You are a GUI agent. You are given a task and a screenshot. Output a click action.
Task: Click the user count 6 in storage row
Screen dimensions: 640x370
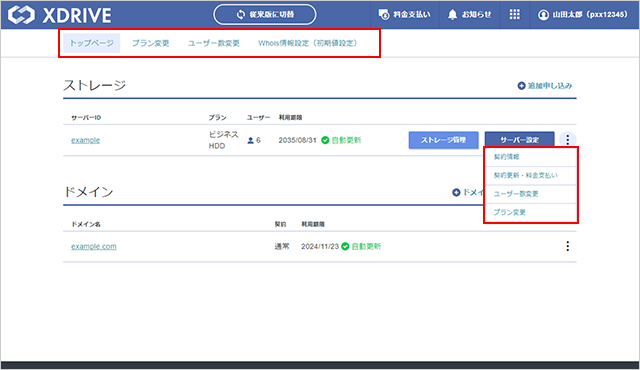pyautogui.click(x=254, y=140)
